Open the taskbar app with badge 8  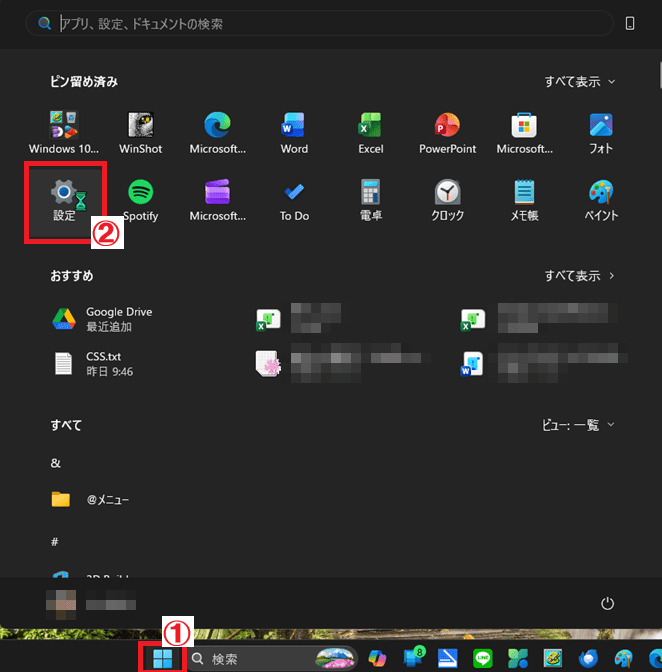(x=413, y=657)
